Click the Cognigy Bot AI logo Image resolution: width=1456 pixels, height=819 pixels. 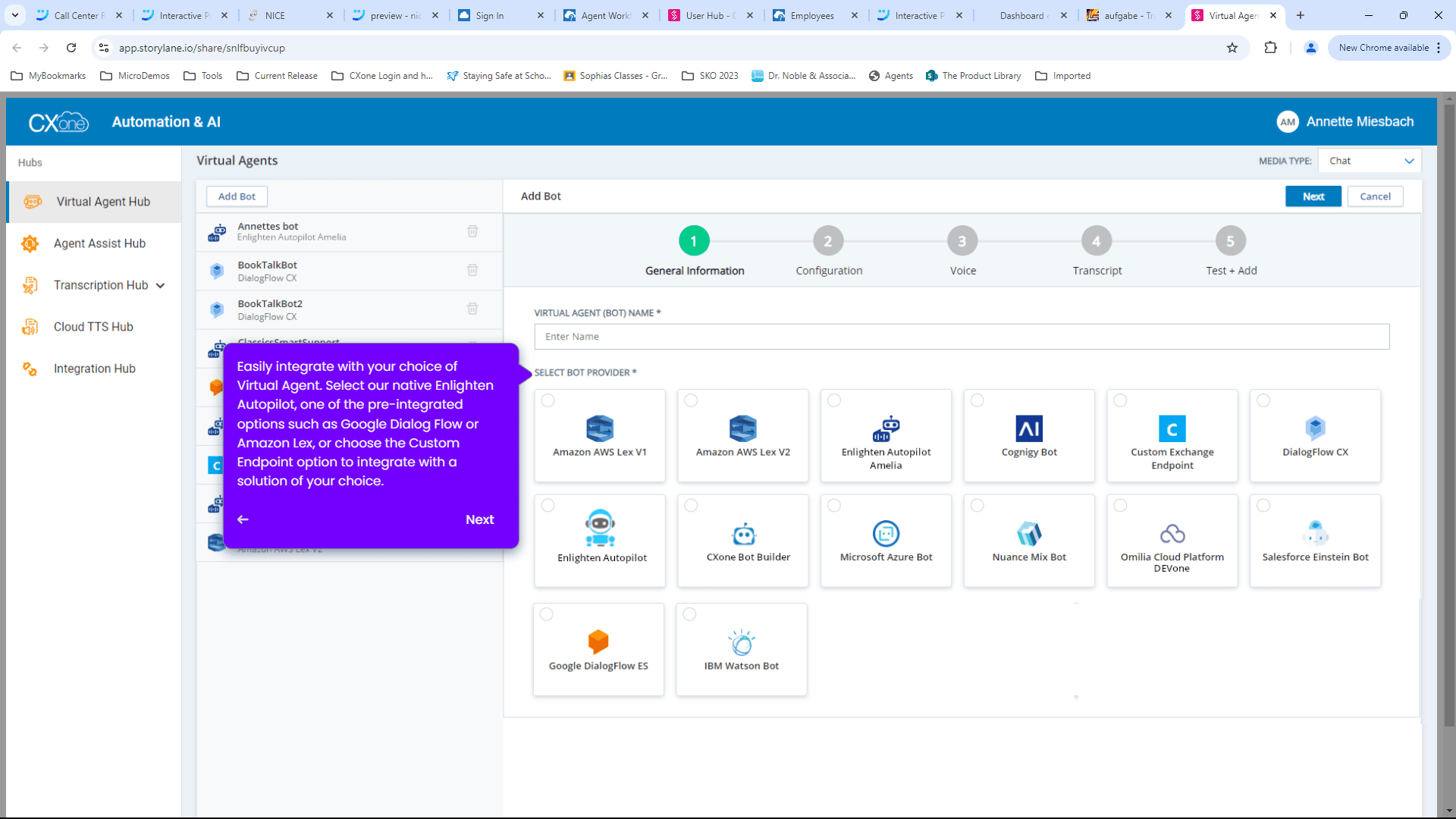(x=1029, y=428)
